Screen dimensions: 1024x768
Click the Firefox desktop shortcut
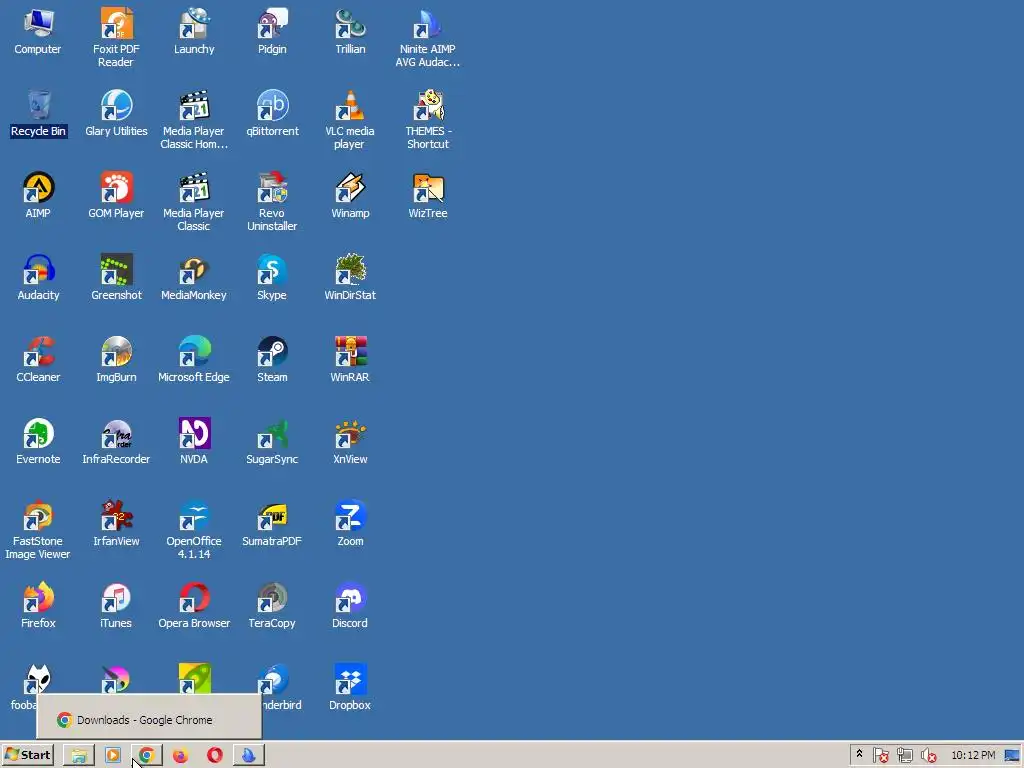point(38,606)
